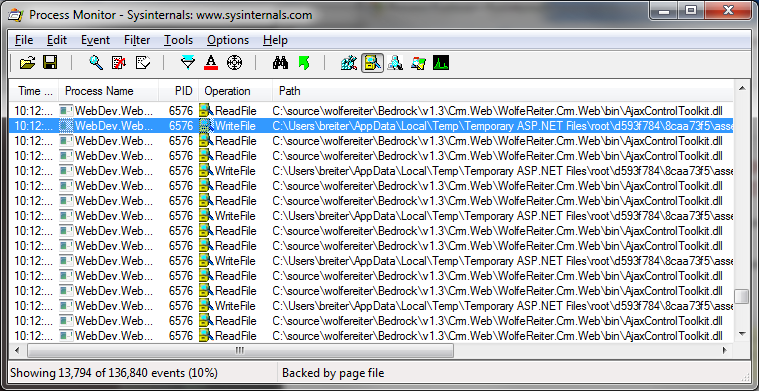Click horizontal scrollbar right arrow
The height and width of the screenshot is (391, 759).
coord(725,350)
